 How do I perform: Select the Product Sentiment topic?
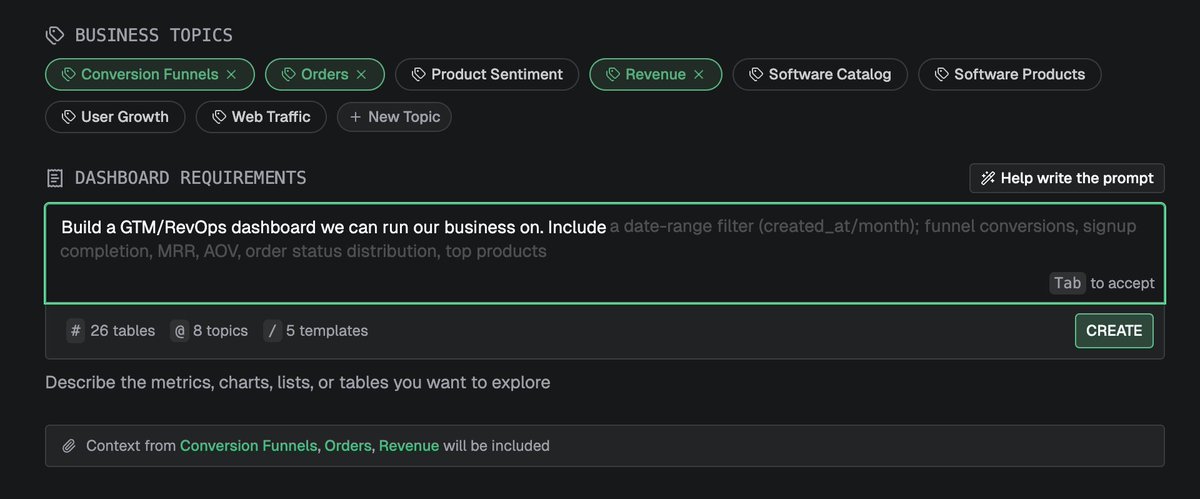[487, 74]
